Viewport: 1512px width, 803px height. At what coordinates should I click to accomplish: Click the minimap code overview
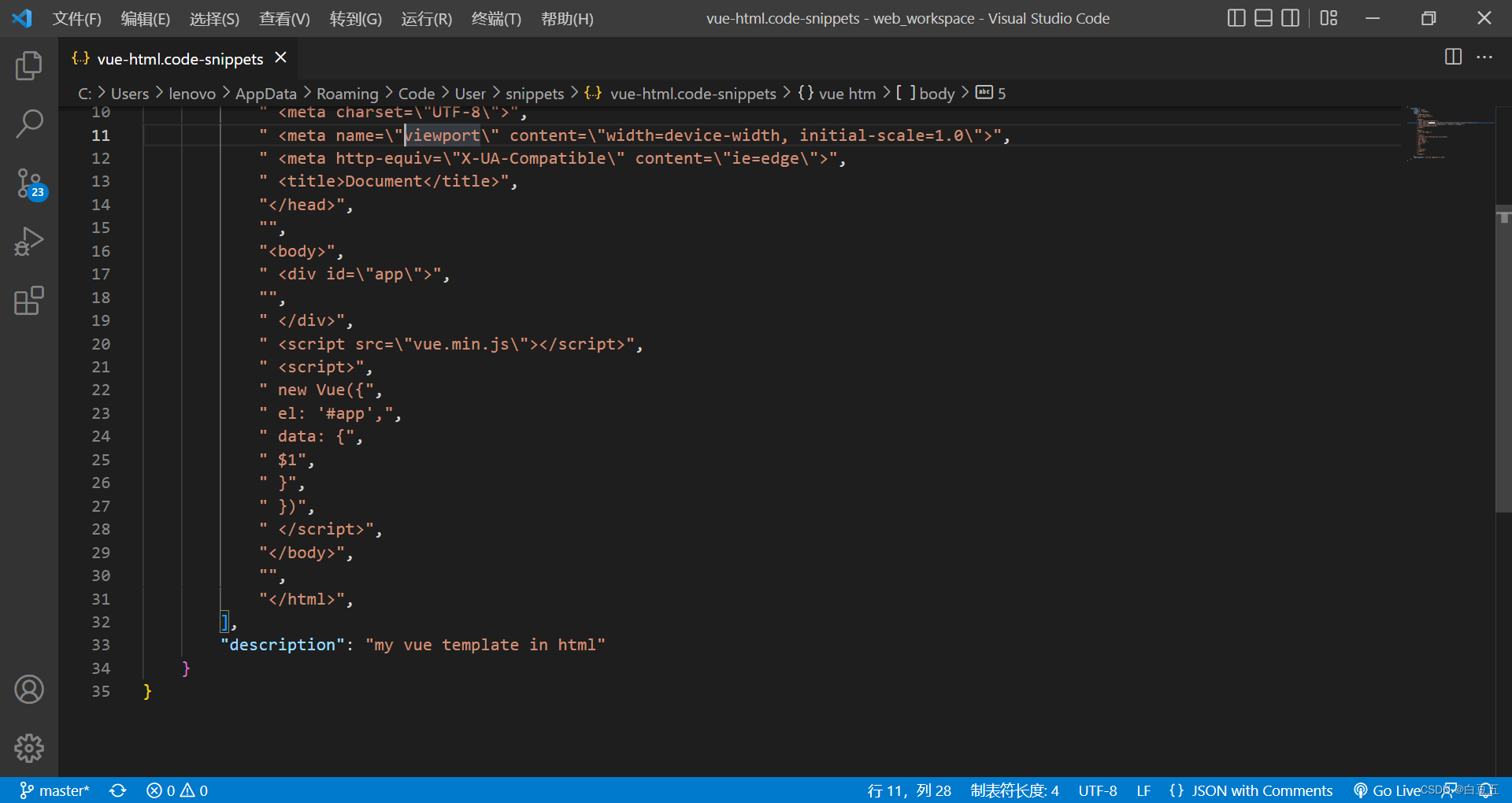(1449, 134)
